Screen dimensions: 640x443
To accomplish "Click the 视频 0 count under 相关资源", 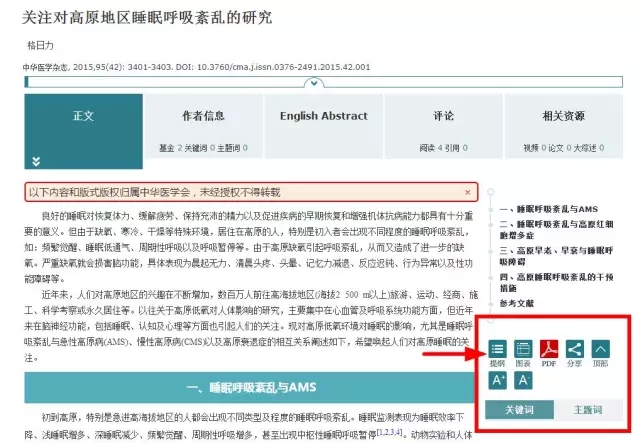I will (x=535, y=148).
